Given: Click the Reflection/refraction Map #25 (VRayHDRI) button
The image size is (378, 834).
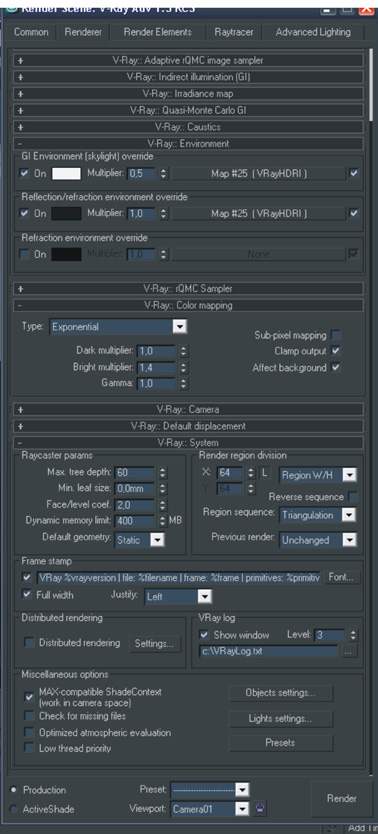Looking at the screenshot, I should pos(258,213).
